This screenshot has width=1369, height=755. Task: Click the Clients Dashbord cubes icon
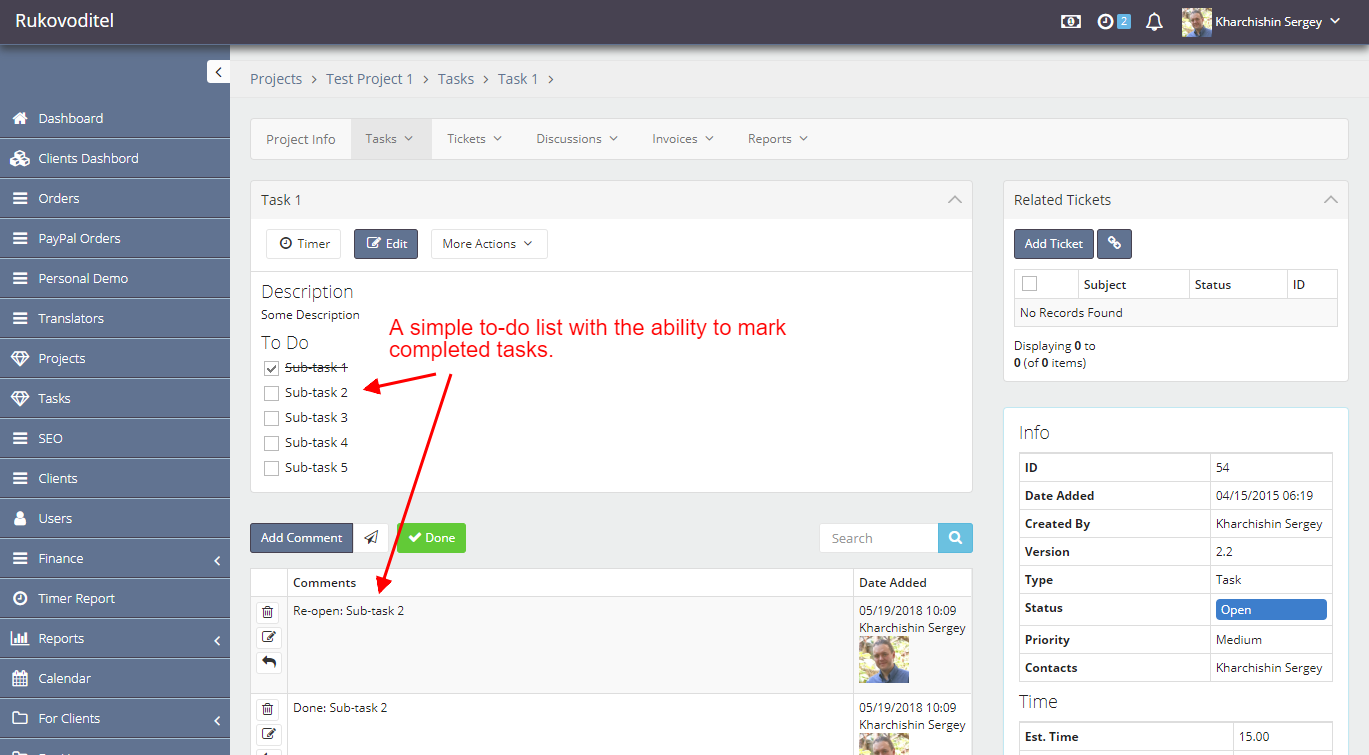19,158
